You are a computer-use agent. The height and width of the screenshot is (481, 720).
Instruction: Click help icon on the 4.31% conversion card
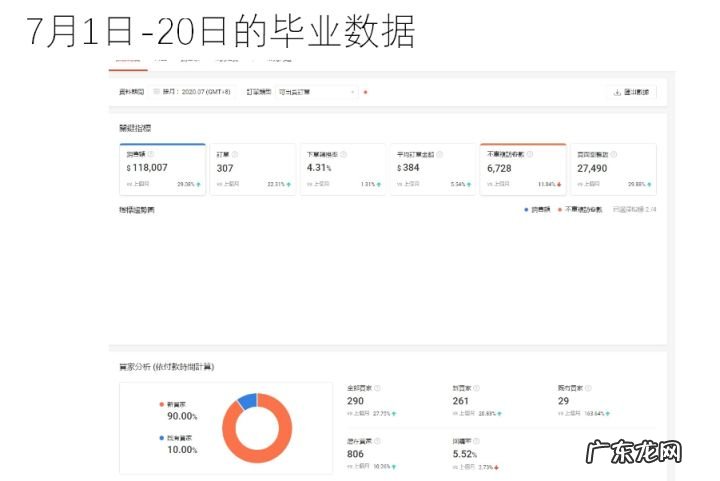[343, 154]
